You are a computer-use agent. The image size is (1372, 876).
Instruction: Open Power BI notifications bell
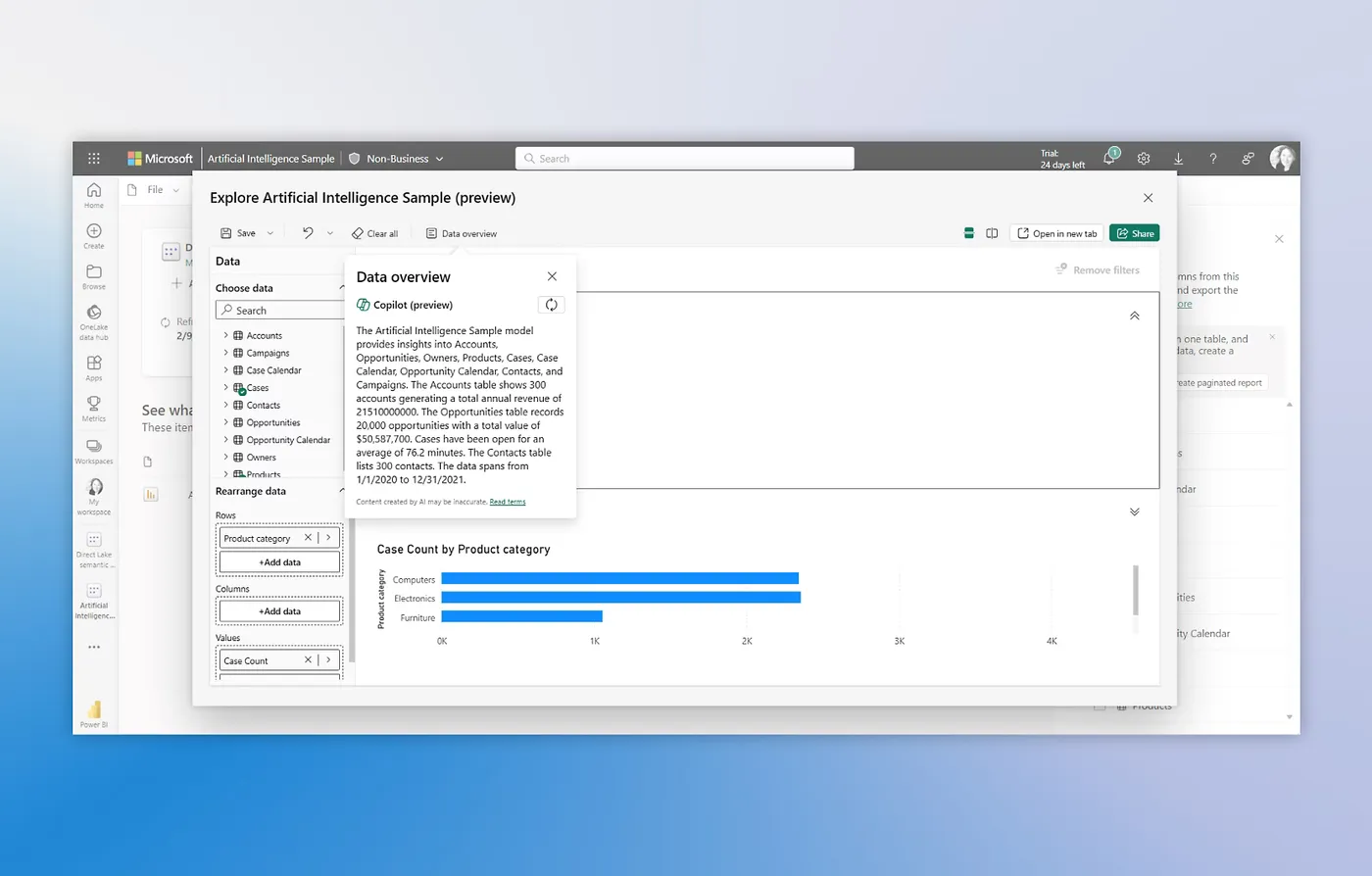pyautogui.click(x=1108, y=158)
